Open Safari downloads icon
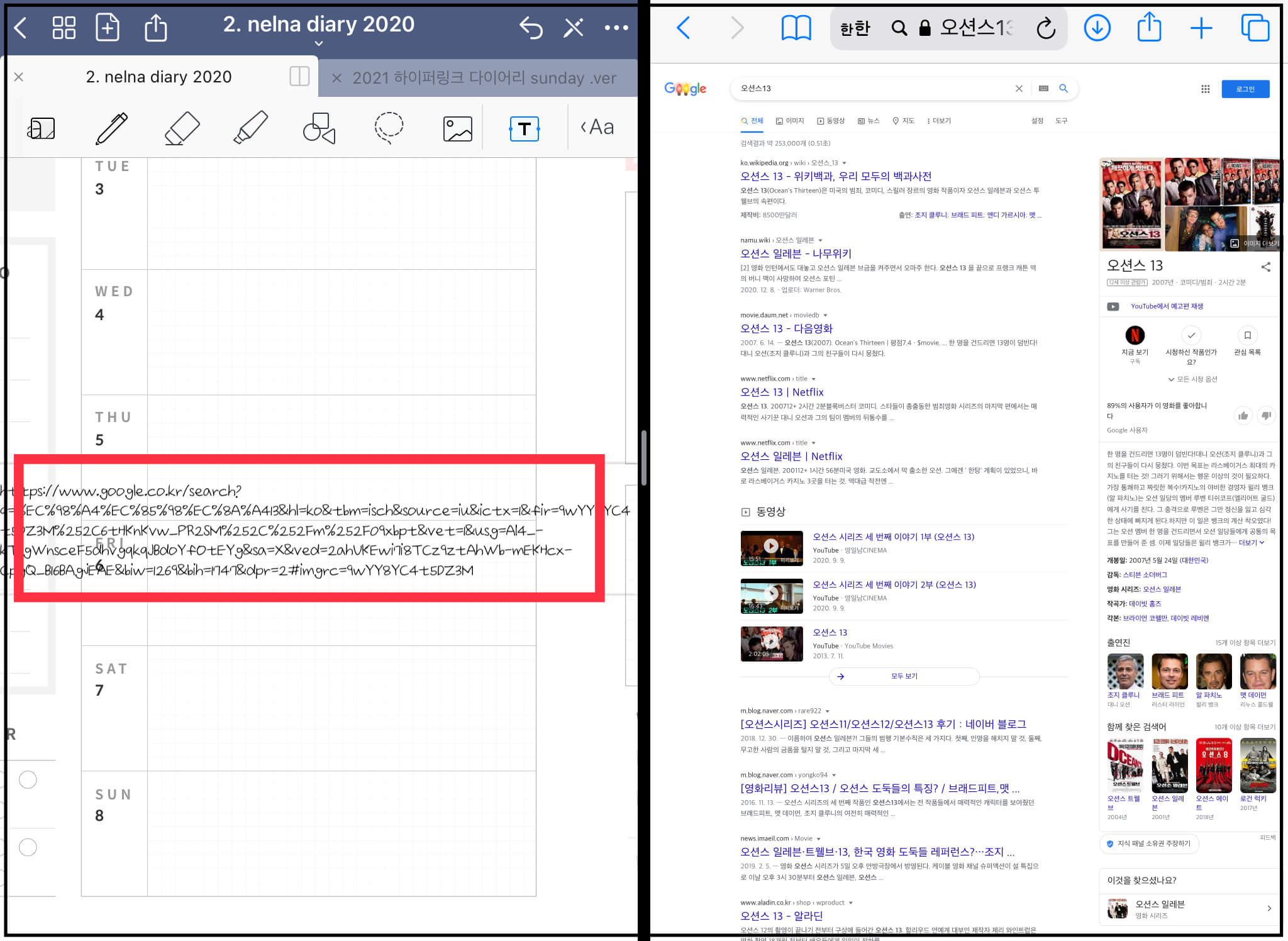Viewport: 1288px width, 941px height. (x=1097, y=28)
